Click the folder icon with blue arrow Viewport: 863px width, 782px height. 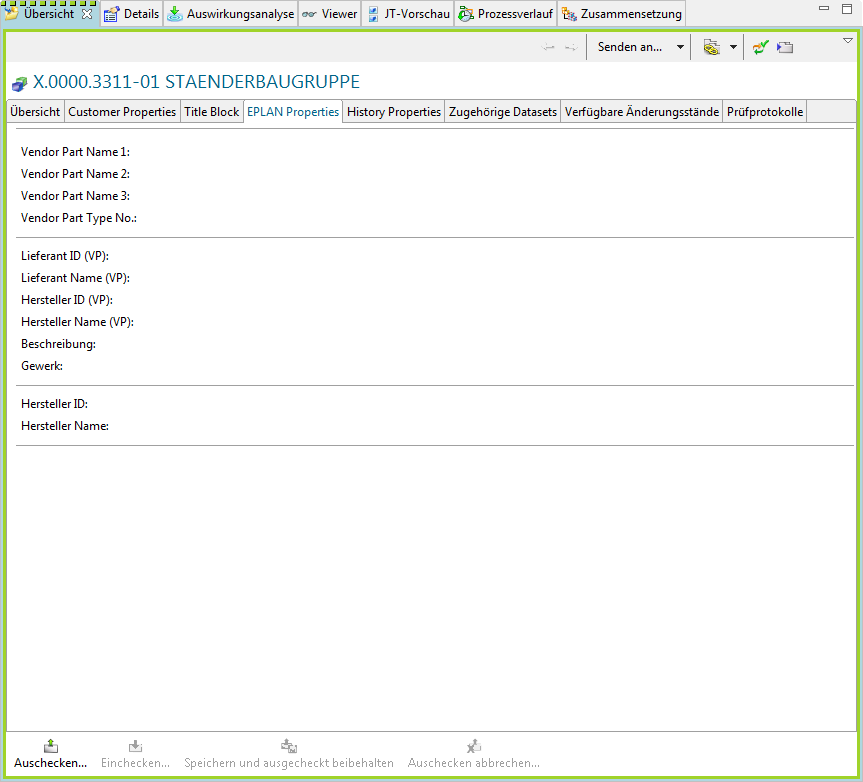click(785, 47)
